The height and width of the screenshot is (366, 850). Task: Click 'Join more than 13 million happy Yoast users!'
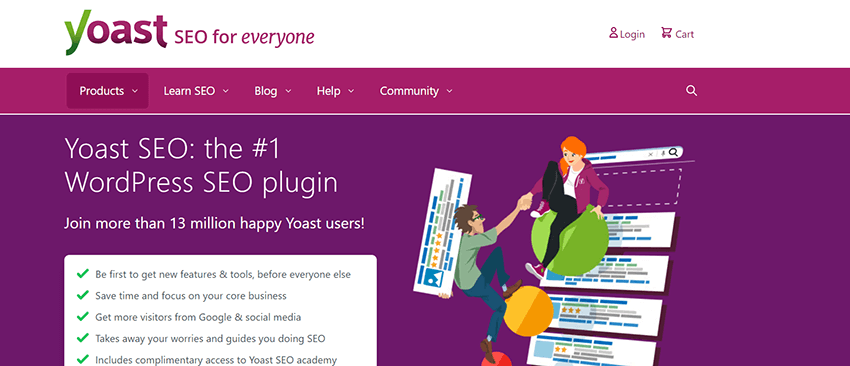[214, 223]
